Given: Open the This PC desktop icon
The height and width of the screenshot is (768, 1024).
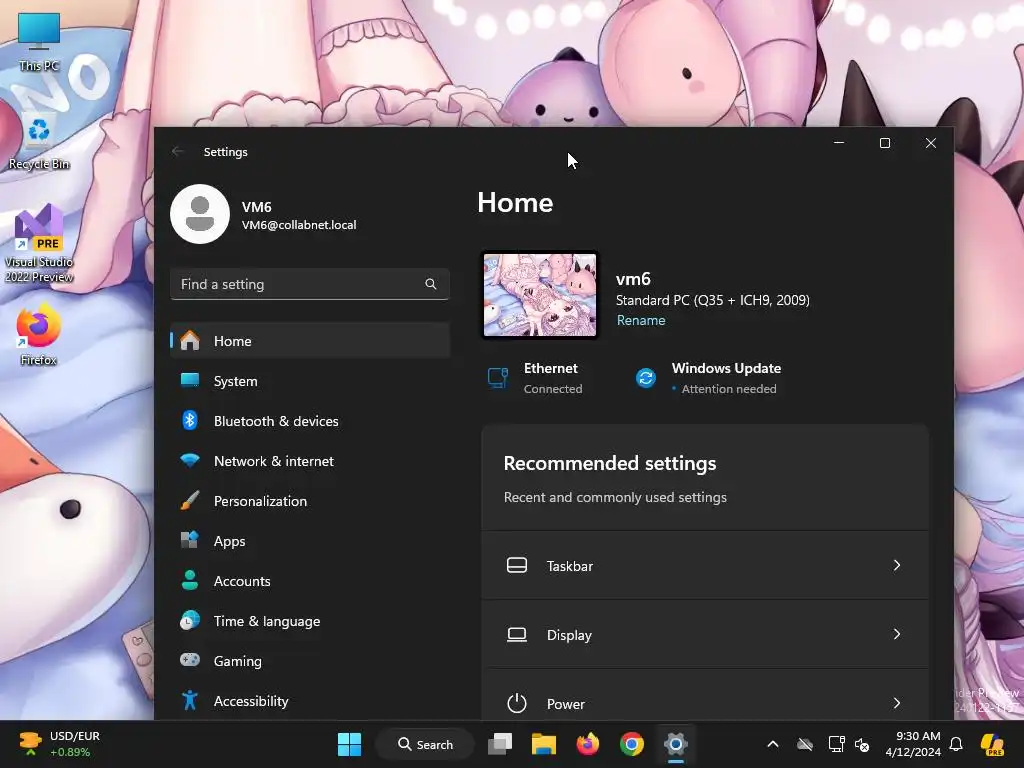Looking at the screenshot, I should coord(39,41).
